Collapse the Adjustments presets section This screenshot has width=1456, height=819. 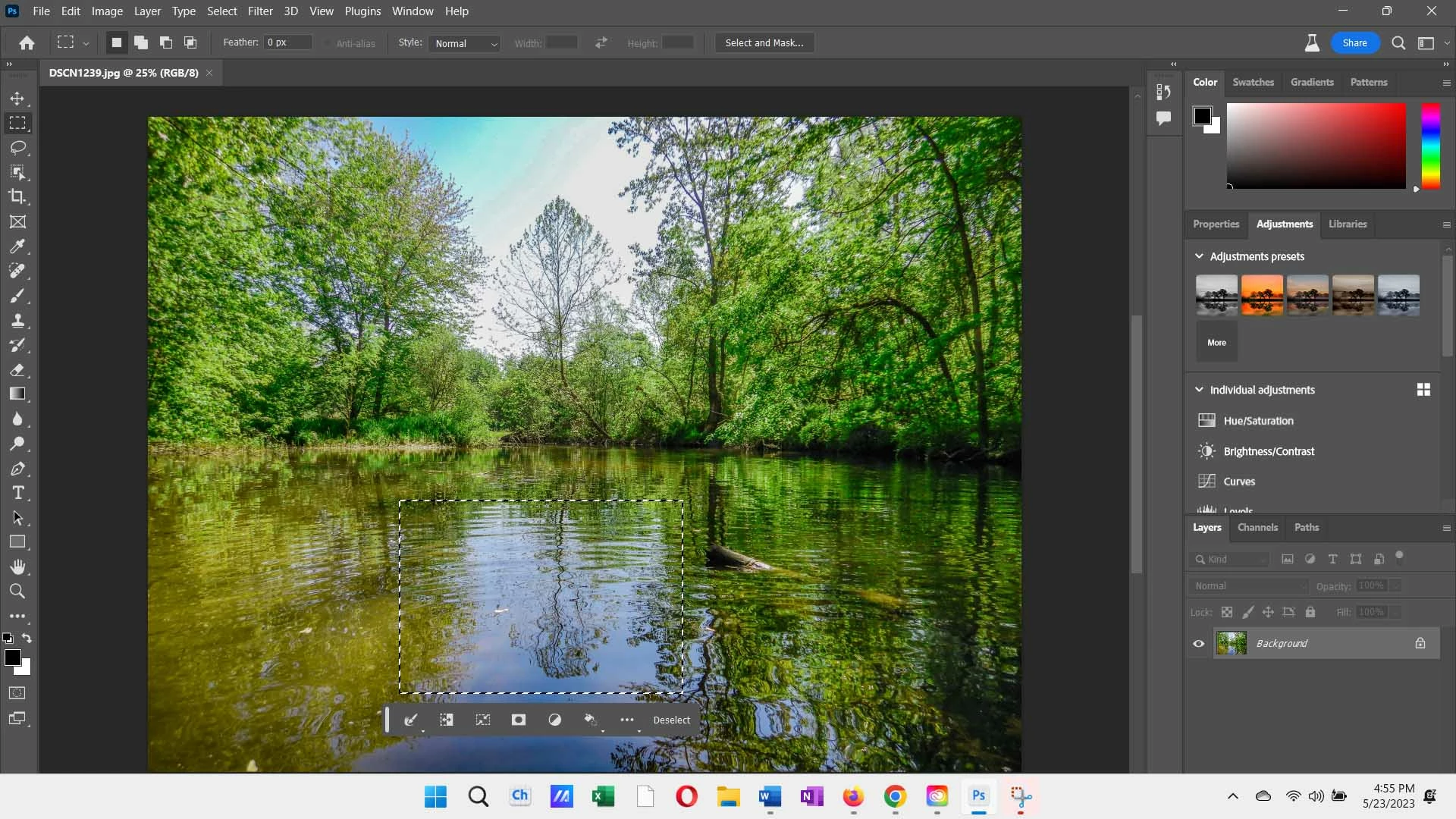(x=1199, y=256)
